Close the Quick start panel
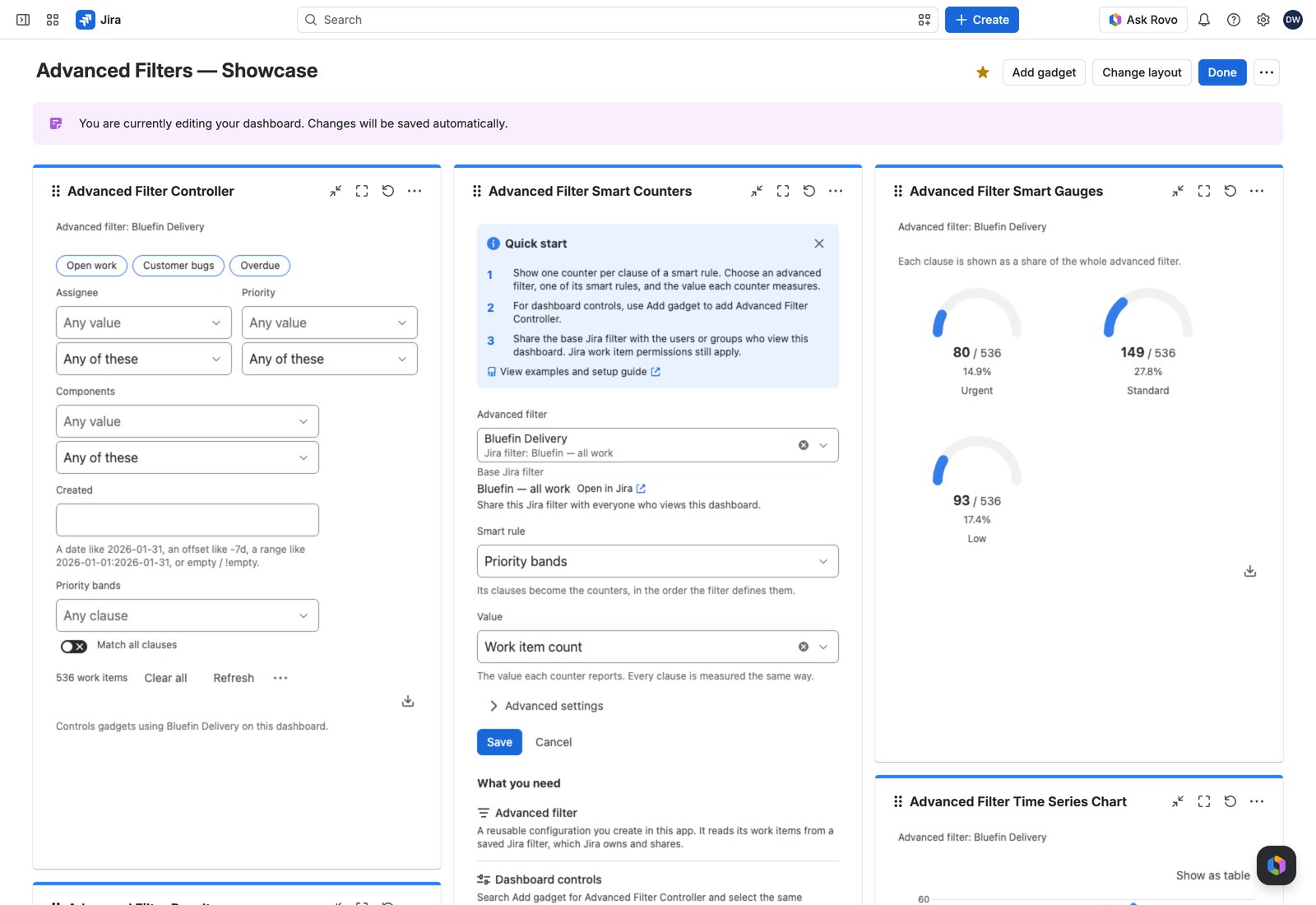Viewport: 1316px width, 905px height. tap(819, 244)
